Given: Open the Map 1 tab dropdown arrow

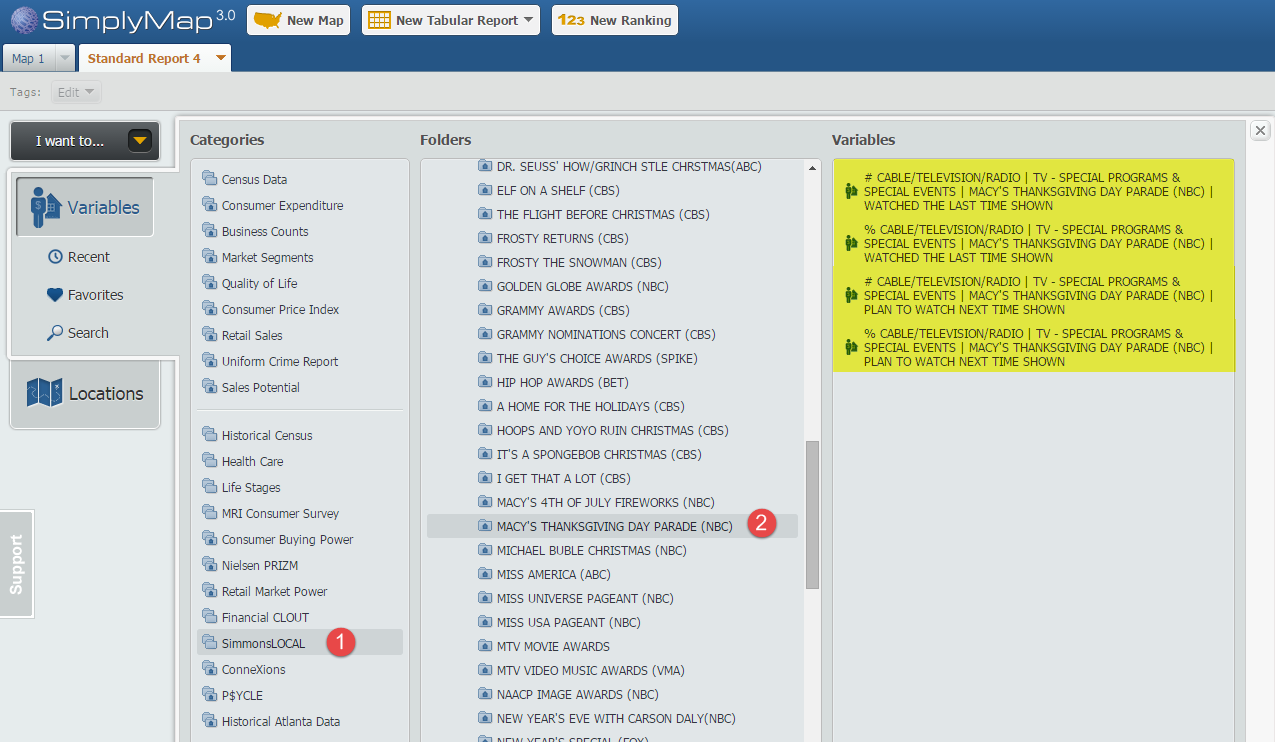Looking at the screenshot, I should [64, 58].
